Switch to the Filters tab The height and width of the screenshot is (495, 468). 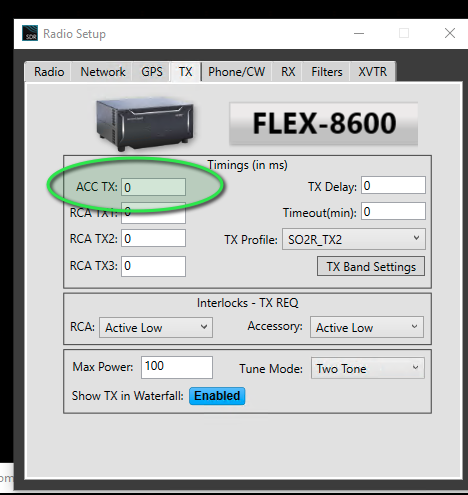tap(327, 72)
